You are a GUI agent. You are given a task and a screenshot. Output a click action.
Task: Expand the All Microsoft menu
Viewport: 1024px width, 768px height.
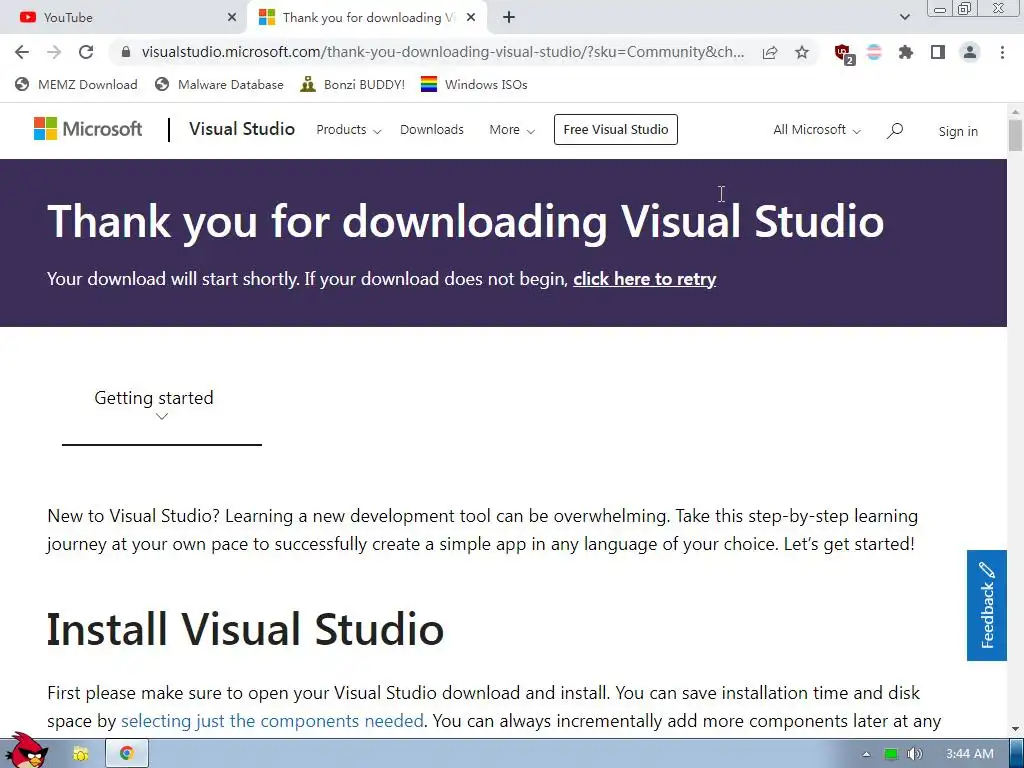tap(817, 130)
